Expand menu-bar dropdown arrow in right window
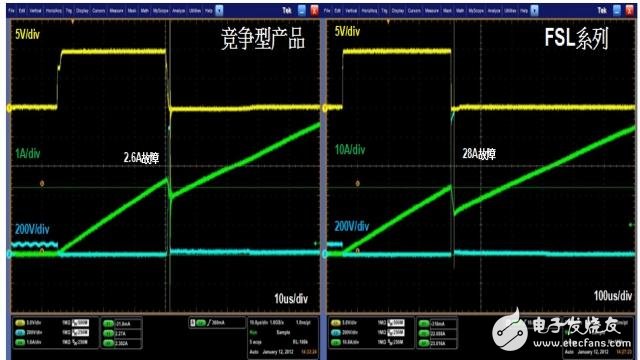The image size is (640, 360). tap(535, 10)
